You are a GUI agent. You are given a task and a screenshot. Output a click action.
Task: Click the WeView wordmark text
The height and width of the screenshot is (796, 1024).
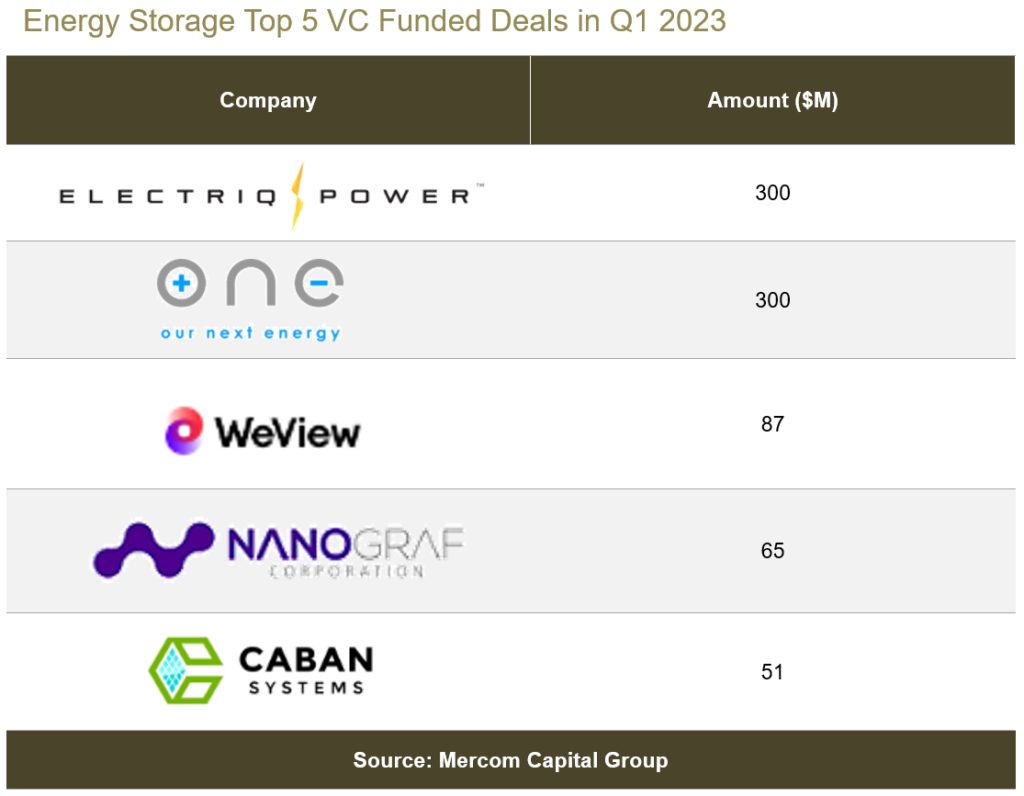(x=287, y=433)
